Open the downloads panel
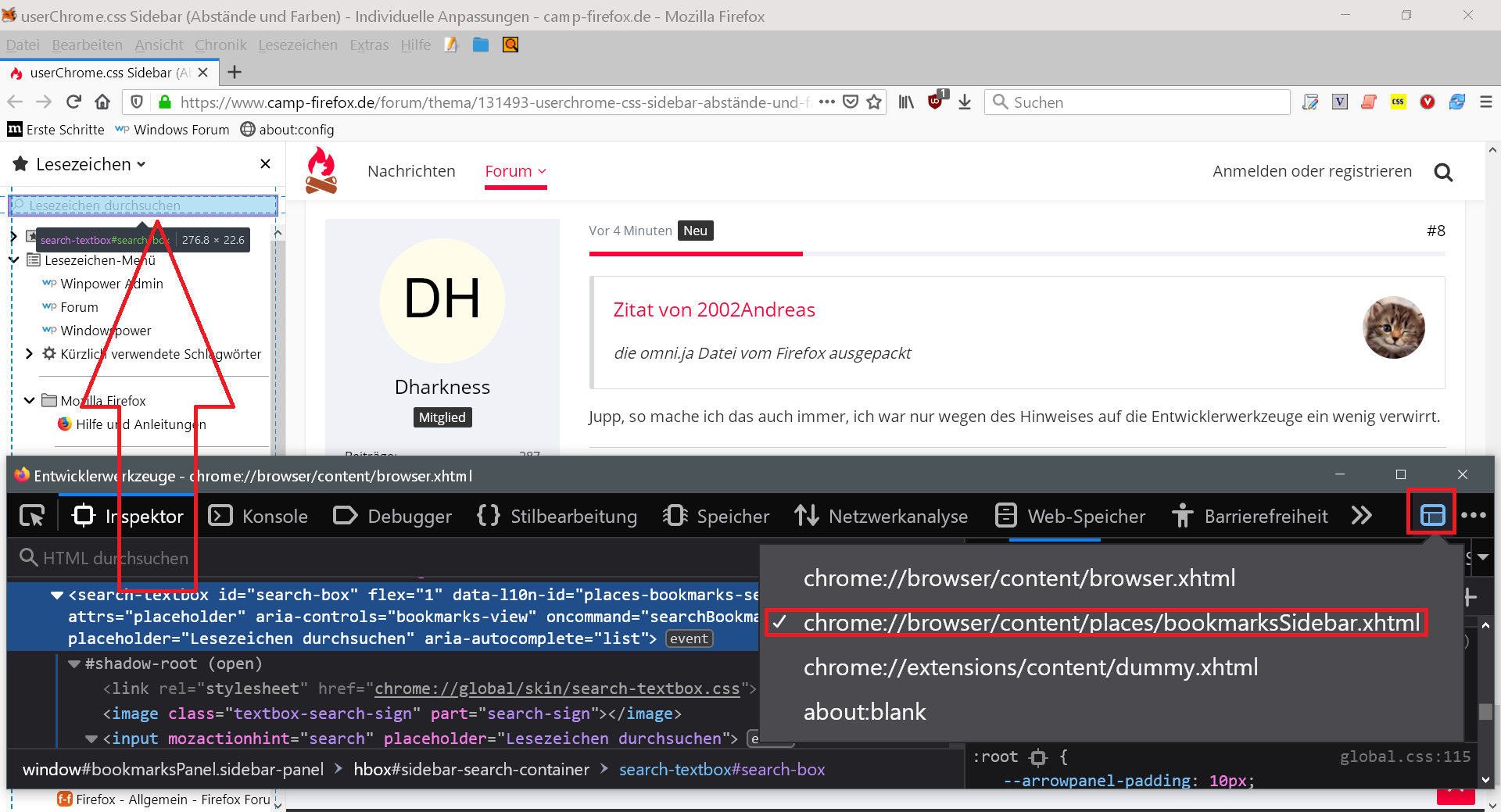Image resolution: width=1501 pixels, height=812 pixels. pos(965,102)
